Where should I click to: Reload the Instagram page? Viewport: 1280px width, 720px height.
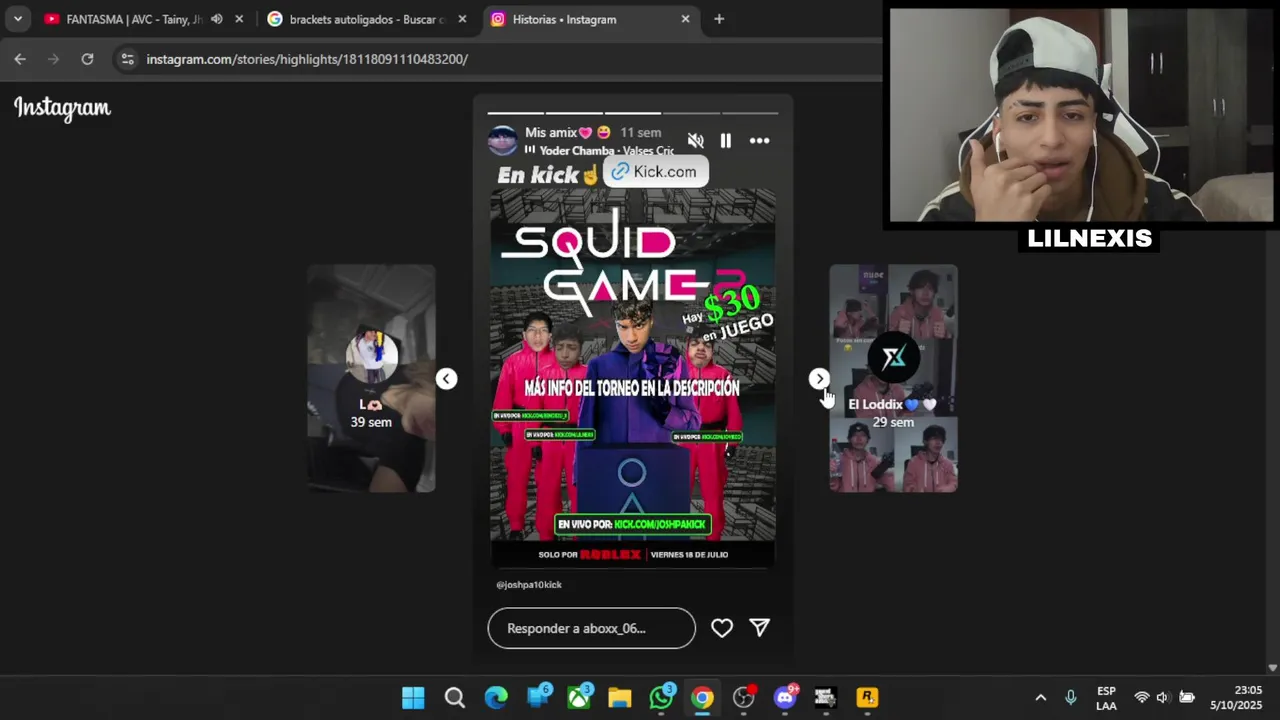pyautogui.click(x=87, y=59)
